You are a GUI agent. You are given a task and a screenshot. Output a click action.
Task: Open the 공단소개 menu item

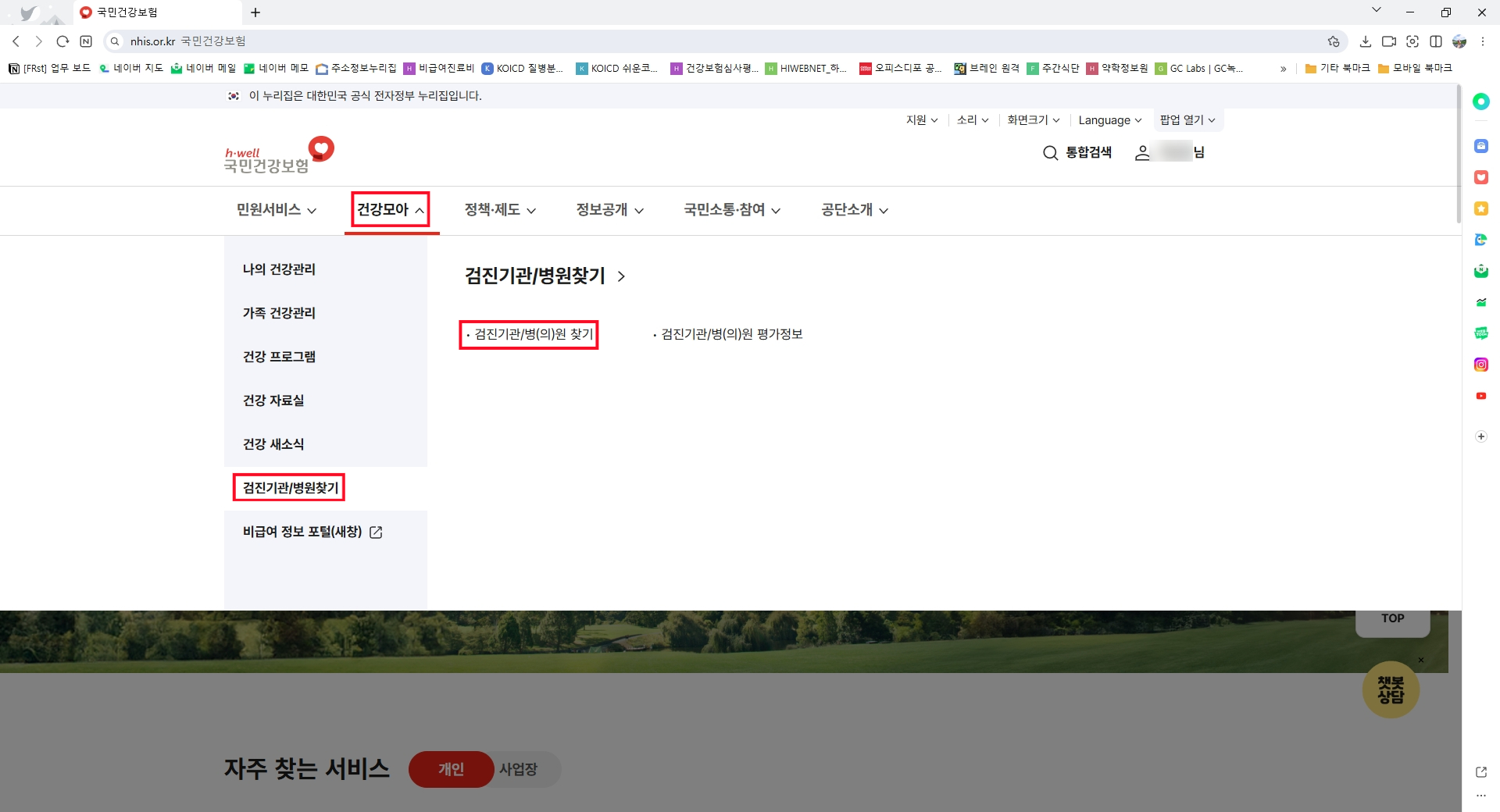tap(847, 210)
